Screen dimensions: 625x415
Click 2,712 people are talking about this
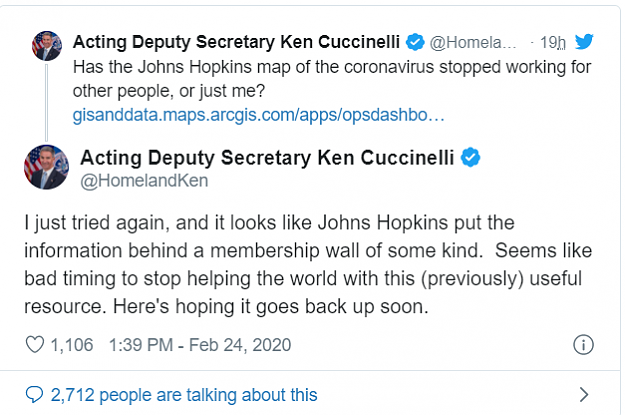click(x=184, y=395)
